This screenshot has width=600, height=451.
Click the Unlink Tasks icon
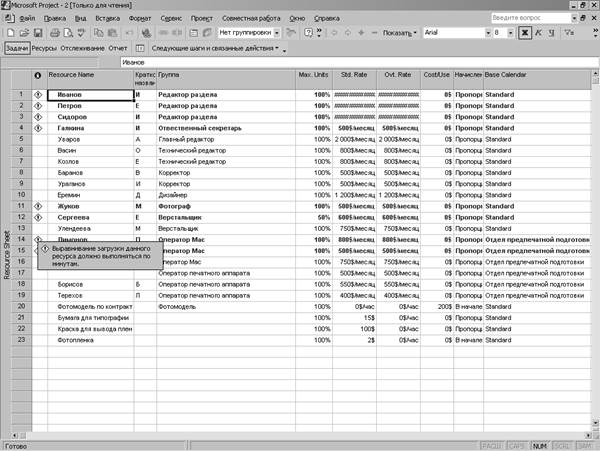[x=177, y=33]
